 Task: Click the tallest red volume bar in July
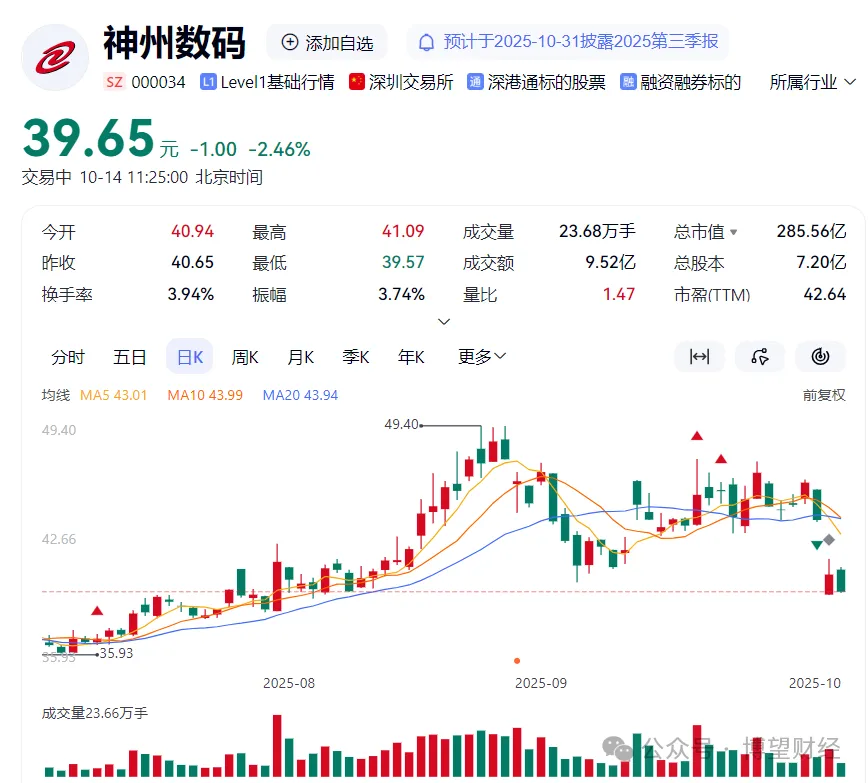click(x=277, y=745)
